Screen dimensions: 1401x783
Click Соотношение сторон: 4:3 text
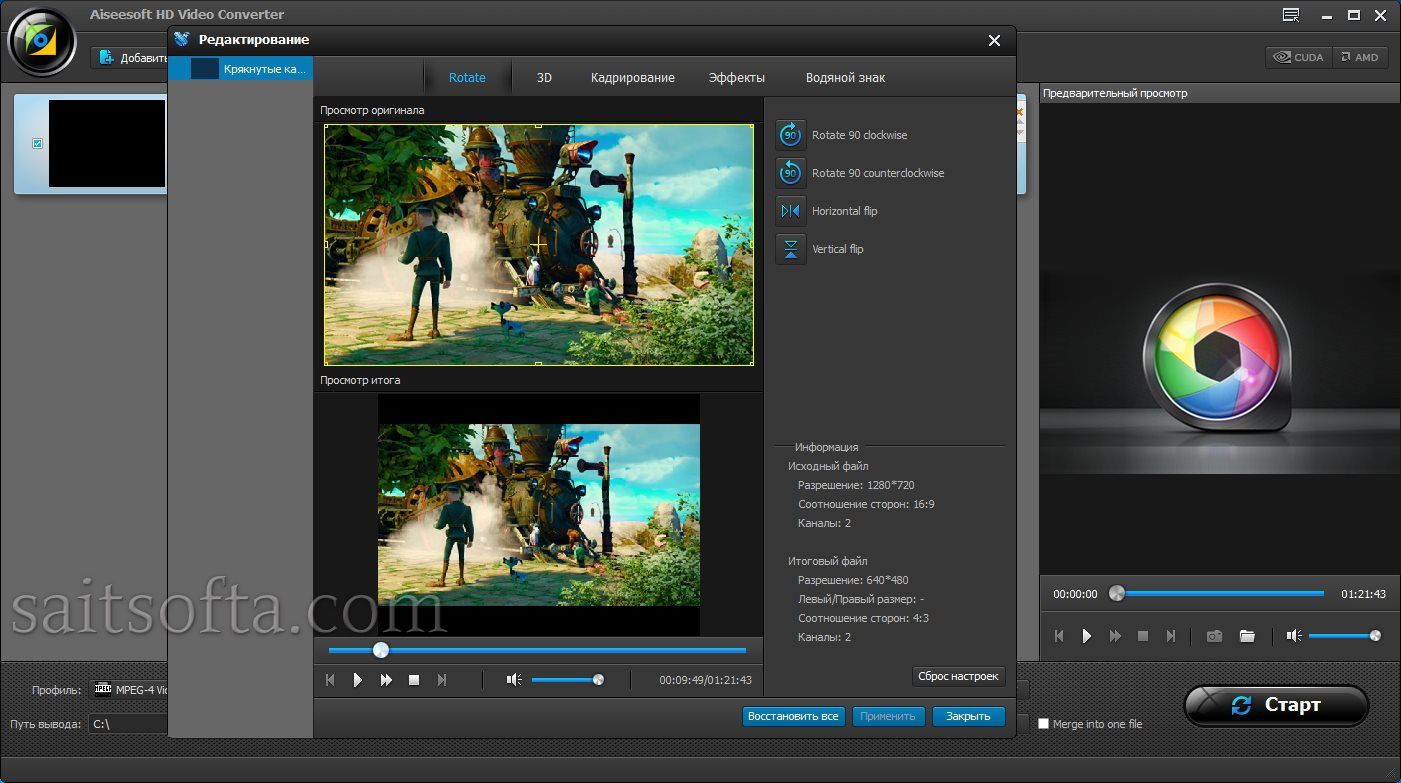863,618
